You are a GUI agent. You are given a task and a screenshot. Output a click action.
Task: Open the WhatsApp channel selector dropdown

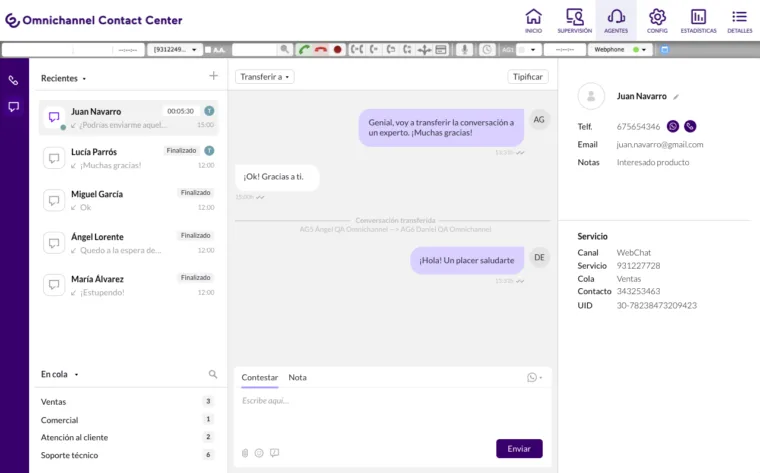[x=535, y=378]
